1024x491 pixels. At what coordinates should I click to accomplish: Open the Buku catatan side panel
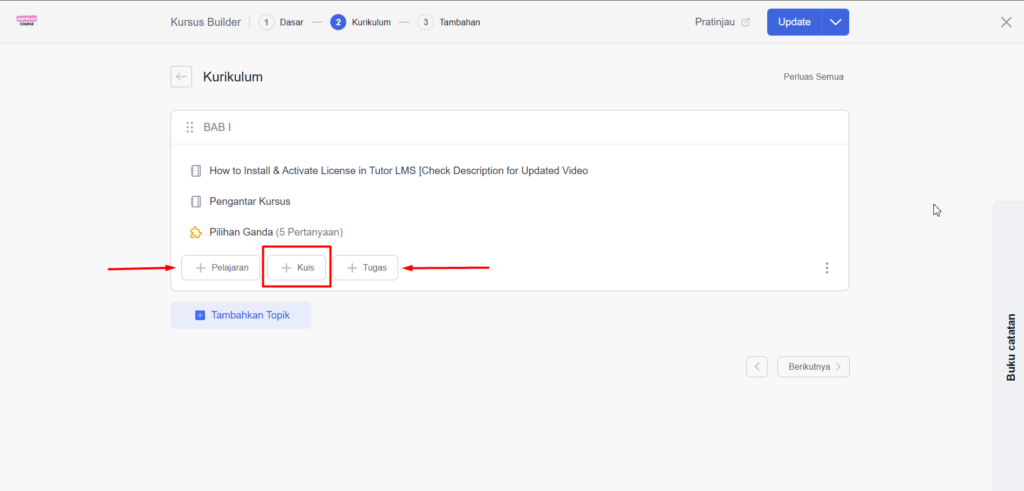pos(1010,347)
